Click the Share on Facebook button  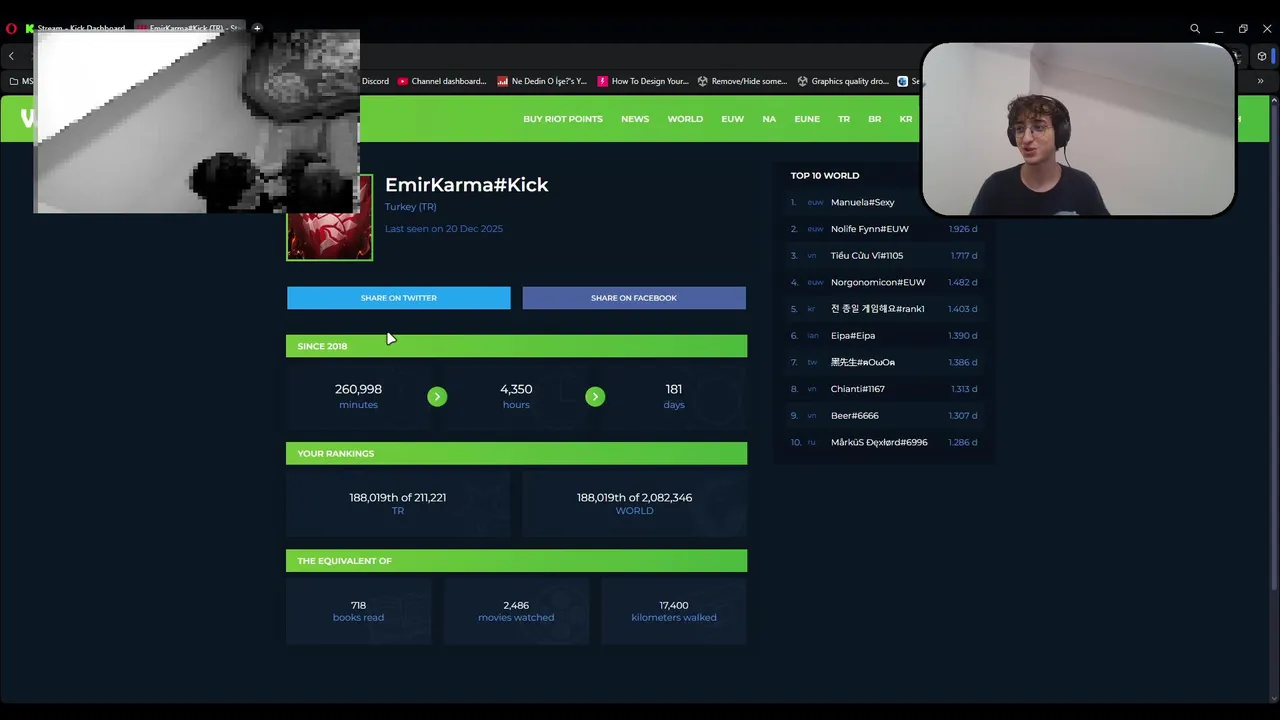634,298
